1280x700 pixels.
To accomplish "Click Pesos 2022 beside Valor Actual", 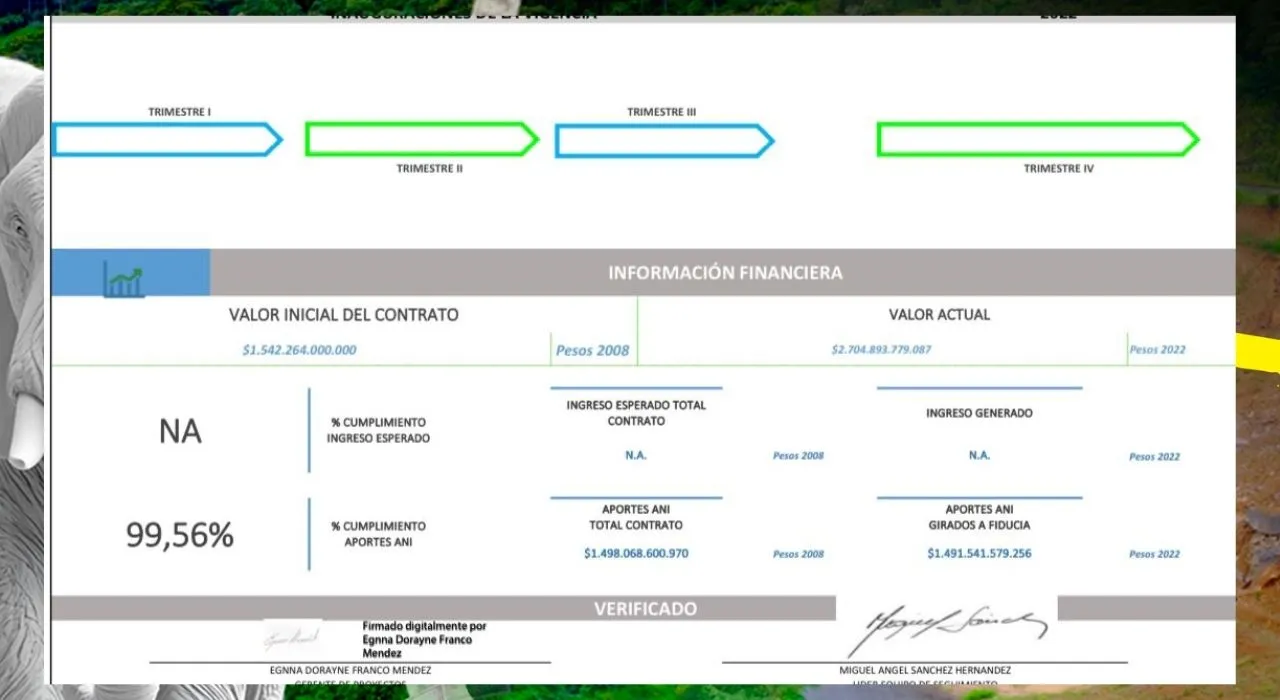I will coord(1158,350).
